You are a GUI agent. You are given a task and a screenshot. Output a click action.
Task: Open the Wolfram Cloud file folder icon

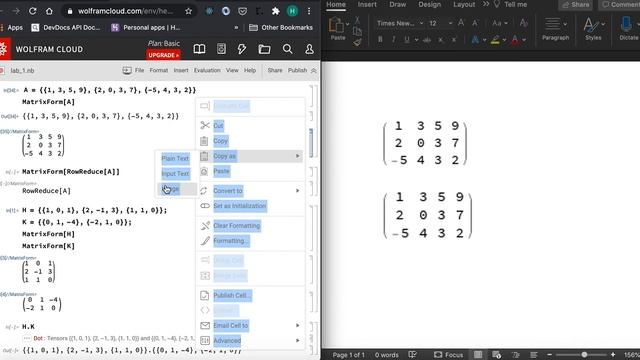point(264,49)
